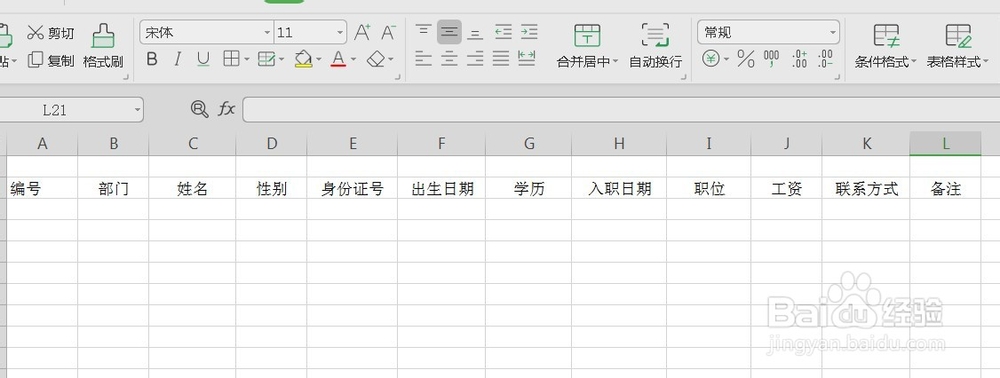1000x378 pixels.
Task: Select column A header
Action: tap(42, 144)
